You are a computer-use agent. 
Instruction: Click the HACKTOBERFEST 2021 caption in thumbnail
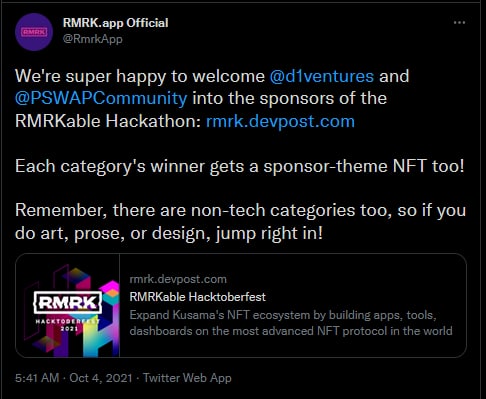68,325
